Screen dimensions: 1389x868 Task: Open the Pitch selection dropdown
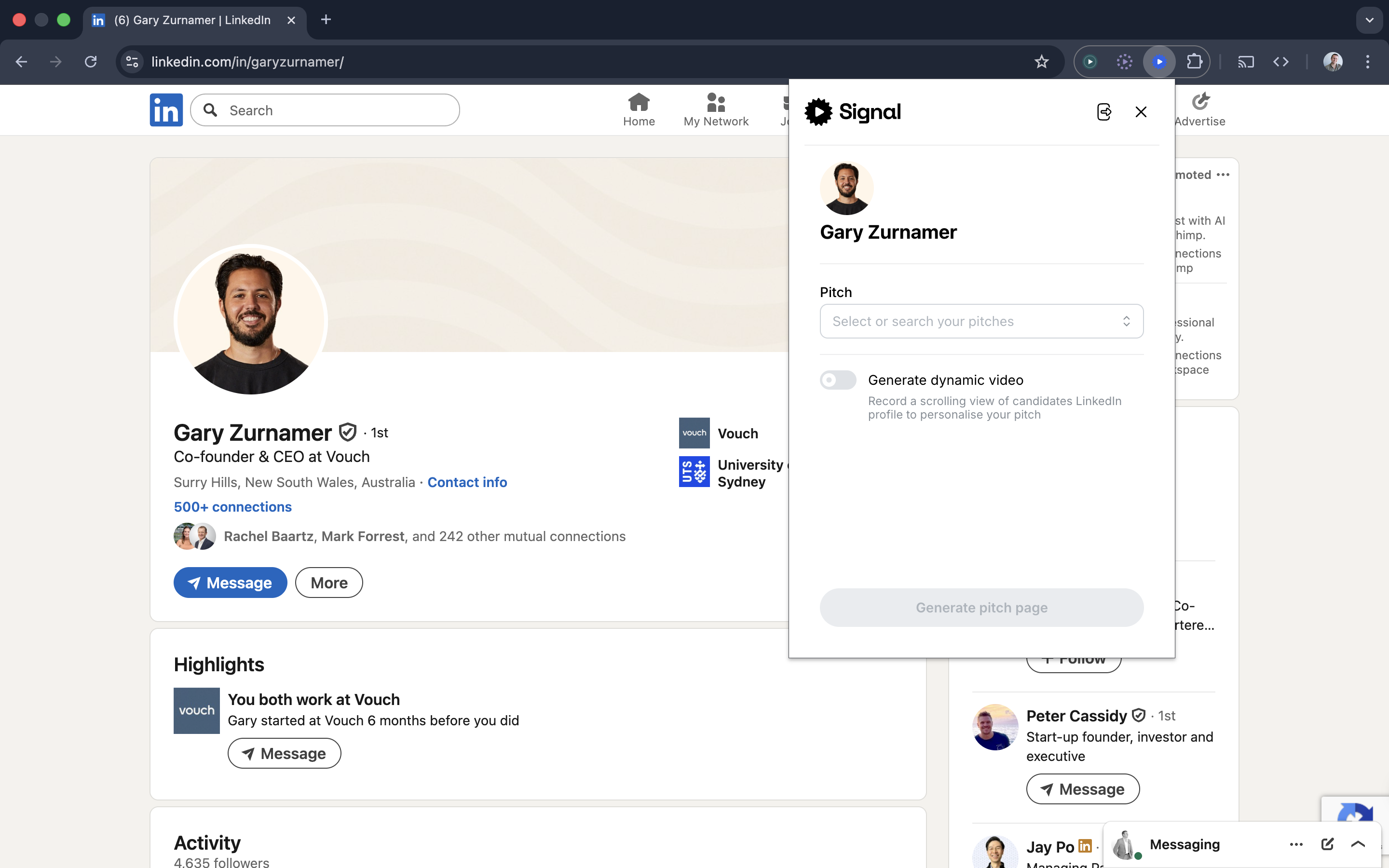[981, 322]
